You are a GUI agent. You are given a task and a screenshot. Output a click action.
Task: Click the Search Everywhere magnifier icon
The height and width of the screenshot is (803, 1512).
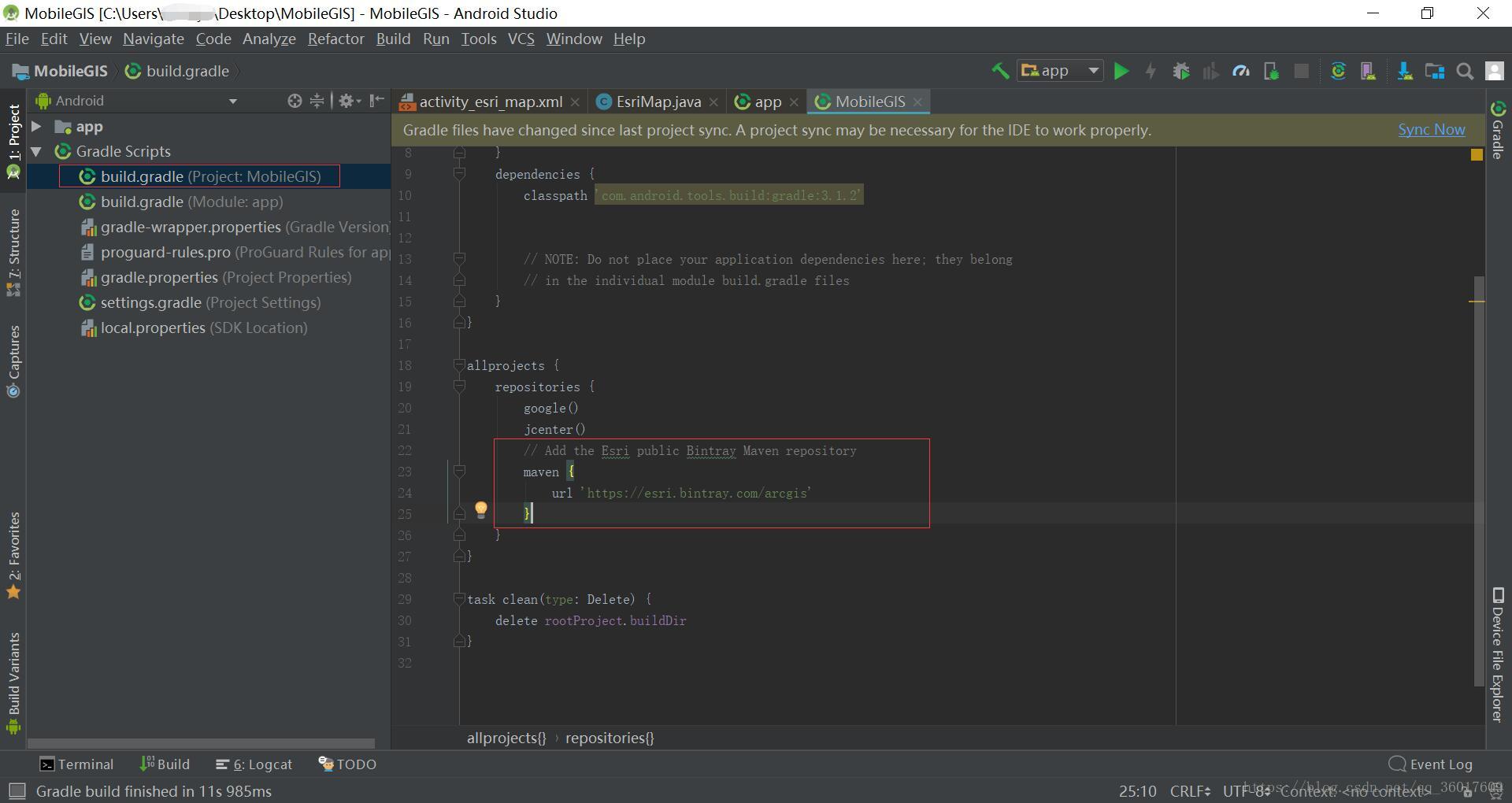1465,71
